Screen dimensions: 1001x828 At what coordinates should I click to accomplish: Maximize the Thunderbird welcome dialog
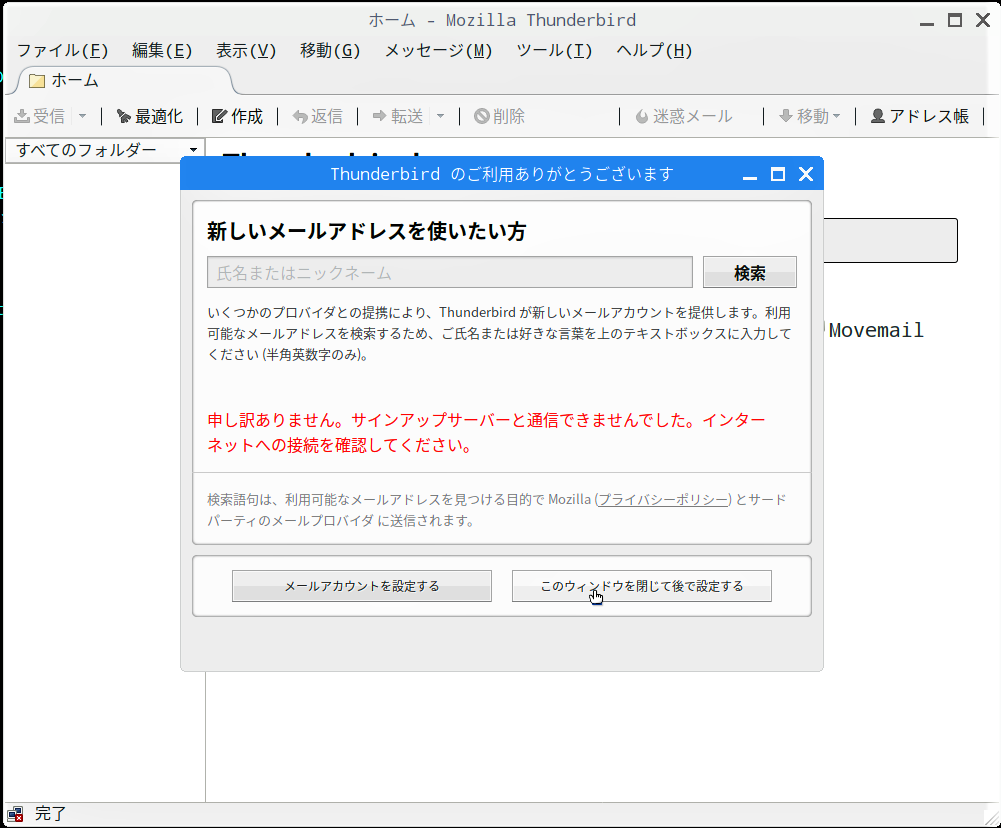pyautogui.click(x=778, y=174)
